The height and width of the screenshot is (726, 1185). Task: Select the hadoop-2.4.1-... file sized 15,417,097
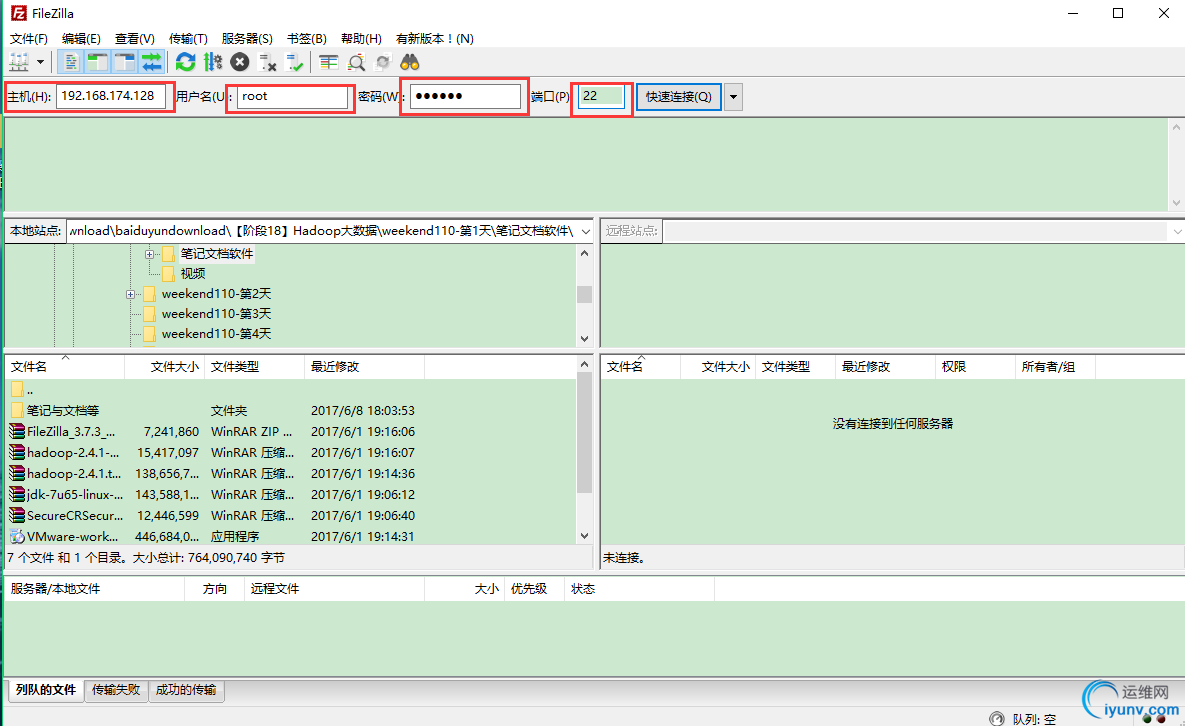coord(291,453)
